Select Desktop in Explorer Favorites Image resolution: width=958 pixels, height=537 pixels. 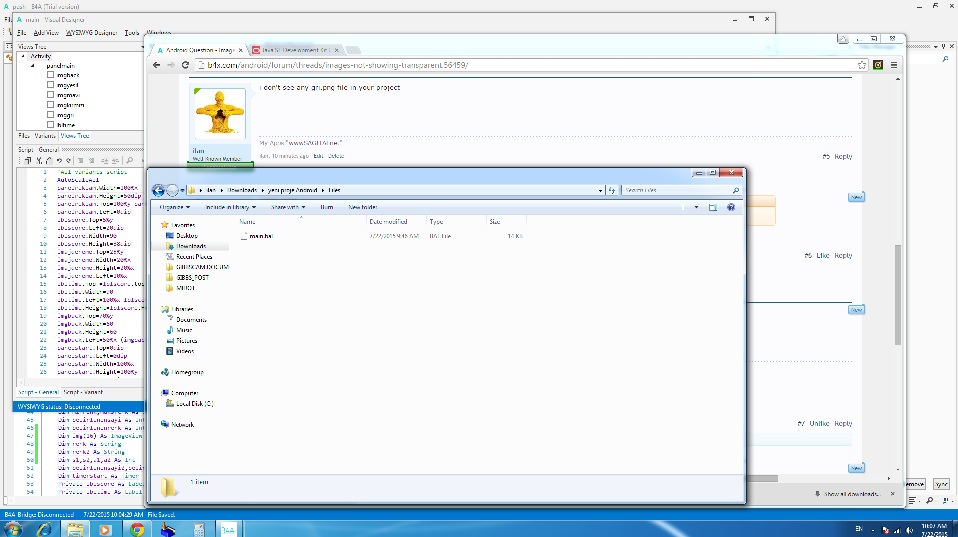186,236
